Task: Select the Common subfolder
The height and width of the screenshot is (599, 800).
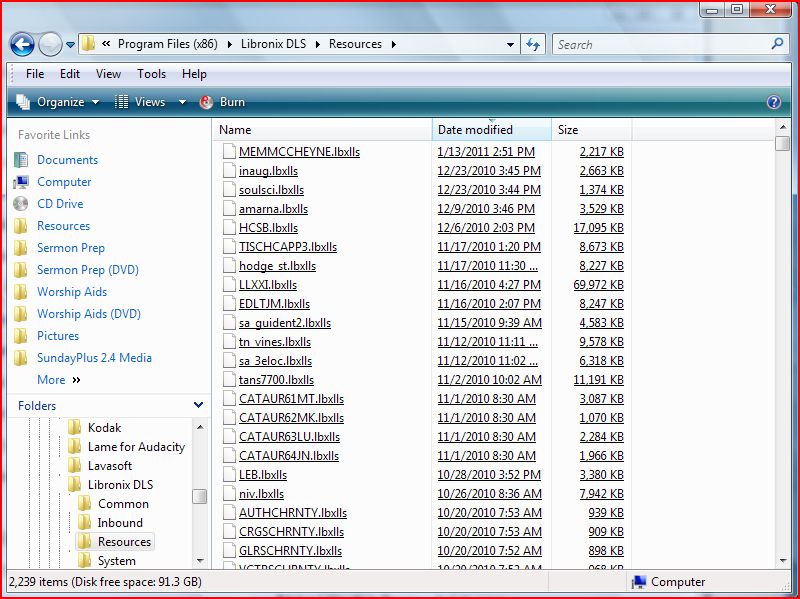Action: [123, 504]
